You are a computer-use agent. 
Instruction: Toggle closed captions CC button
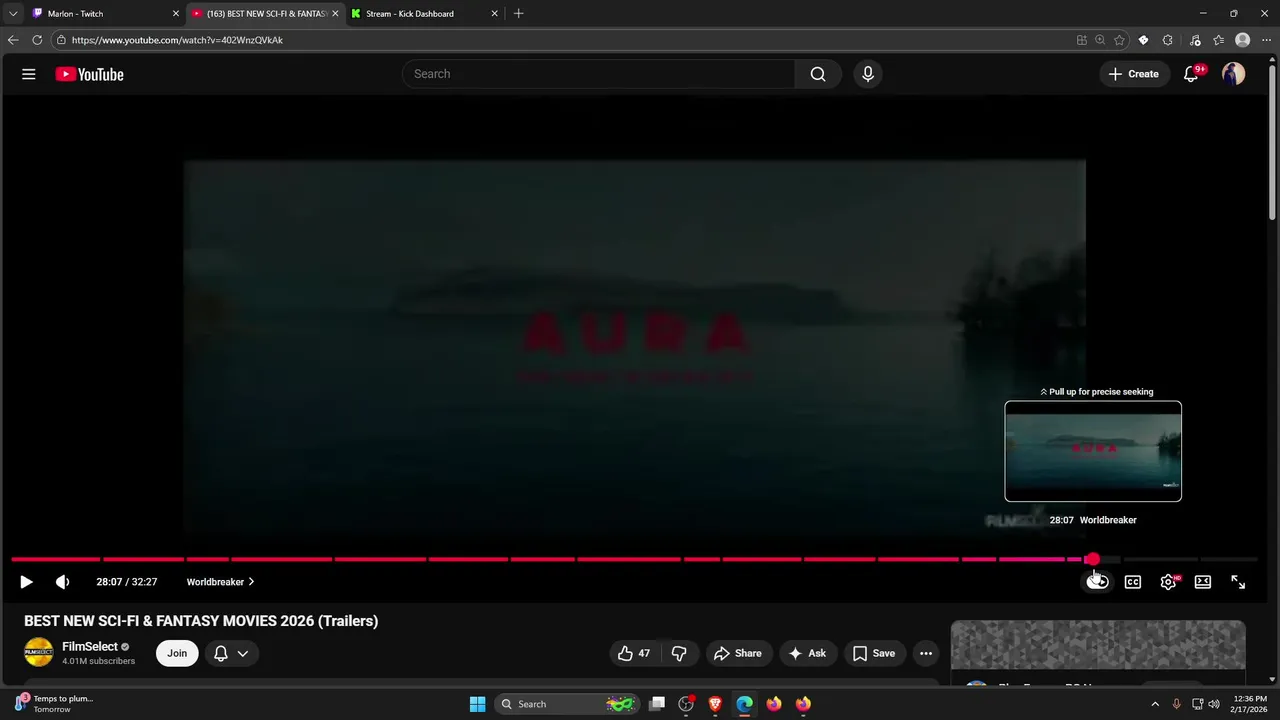1133,582
